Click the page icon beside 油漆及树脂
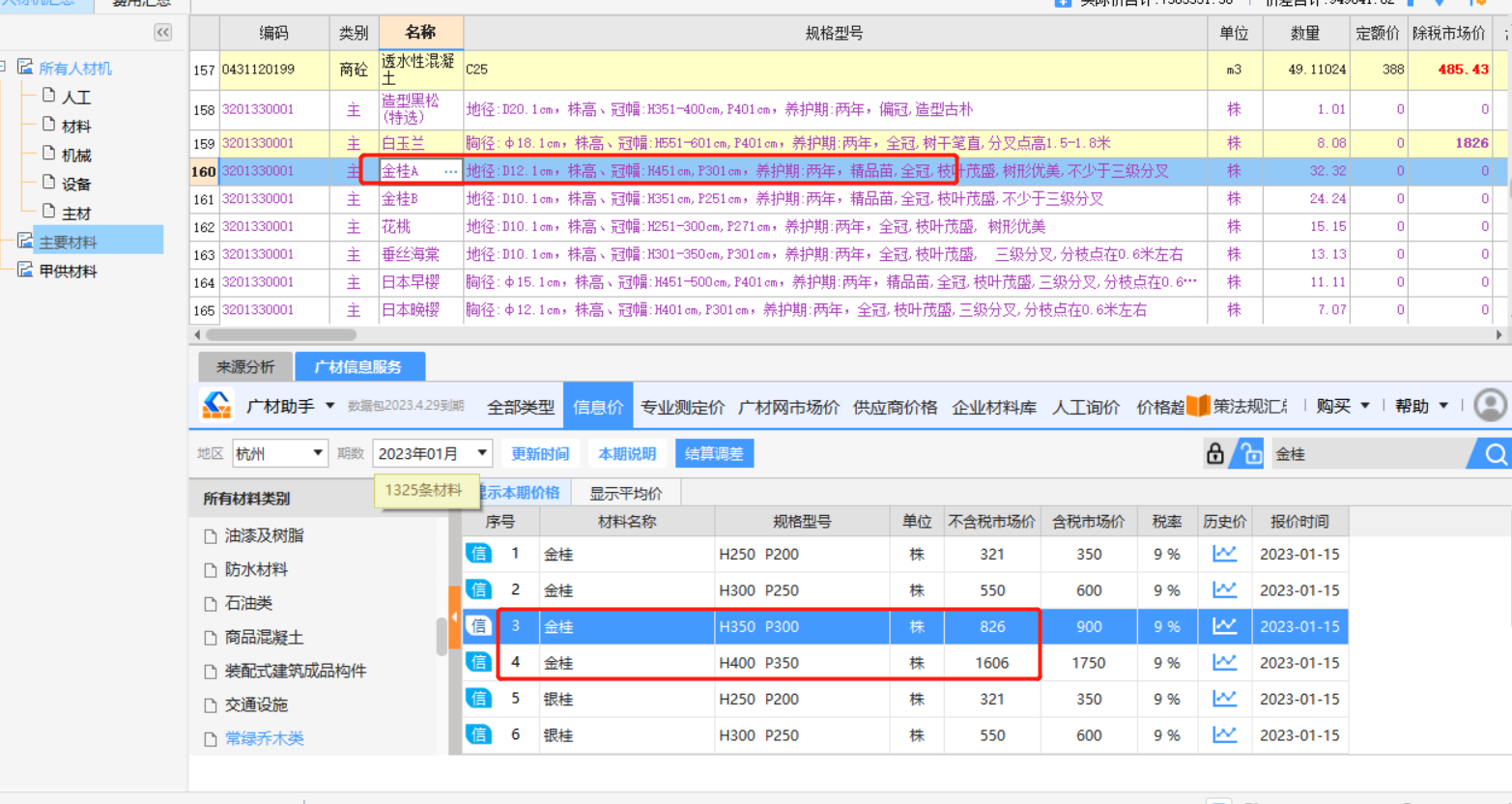The image size is (1512, 804). point(211,535)
